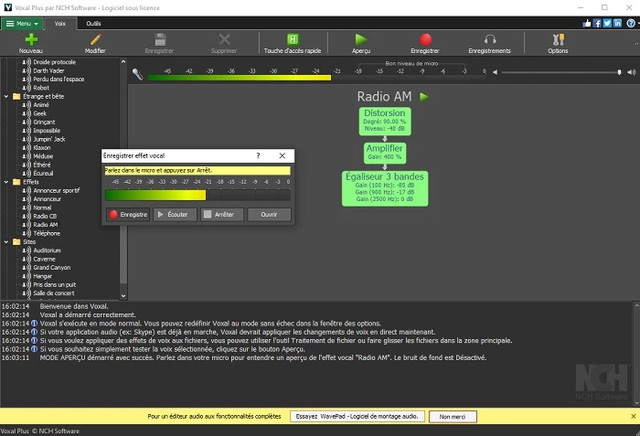The width and height of the screenshot is (640, 436).
Task: Click the Nouveau green plus icon
Action: tap(31, 40)
